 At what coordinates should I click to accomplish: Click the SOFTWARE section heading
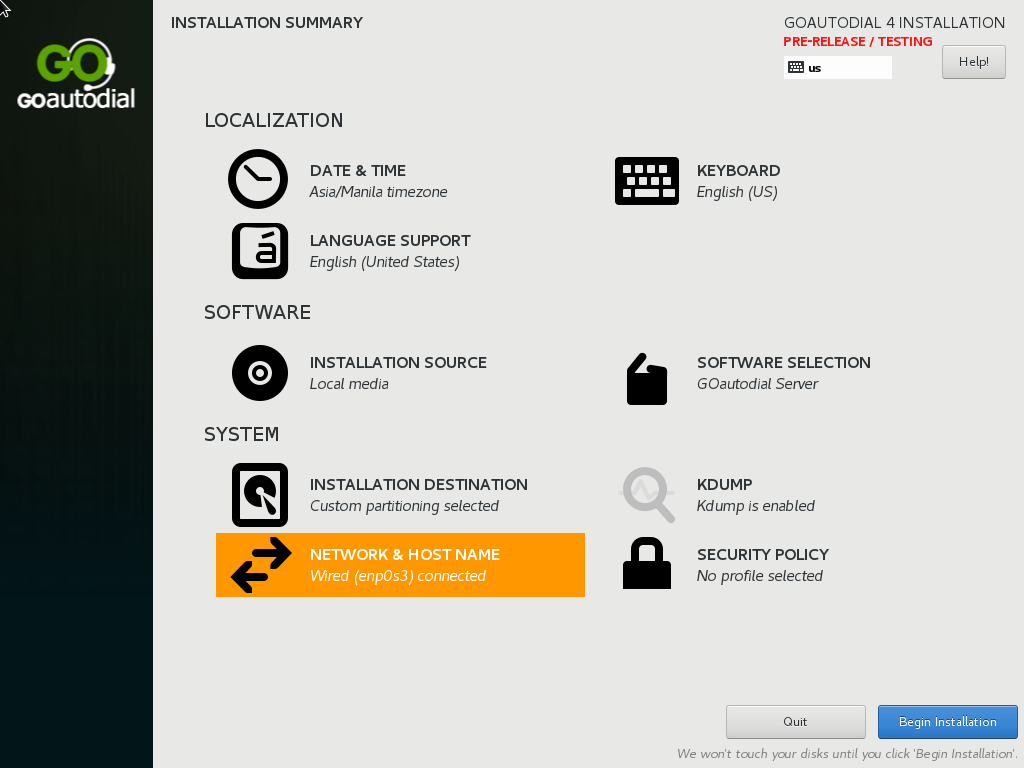(x=257, y=312)
